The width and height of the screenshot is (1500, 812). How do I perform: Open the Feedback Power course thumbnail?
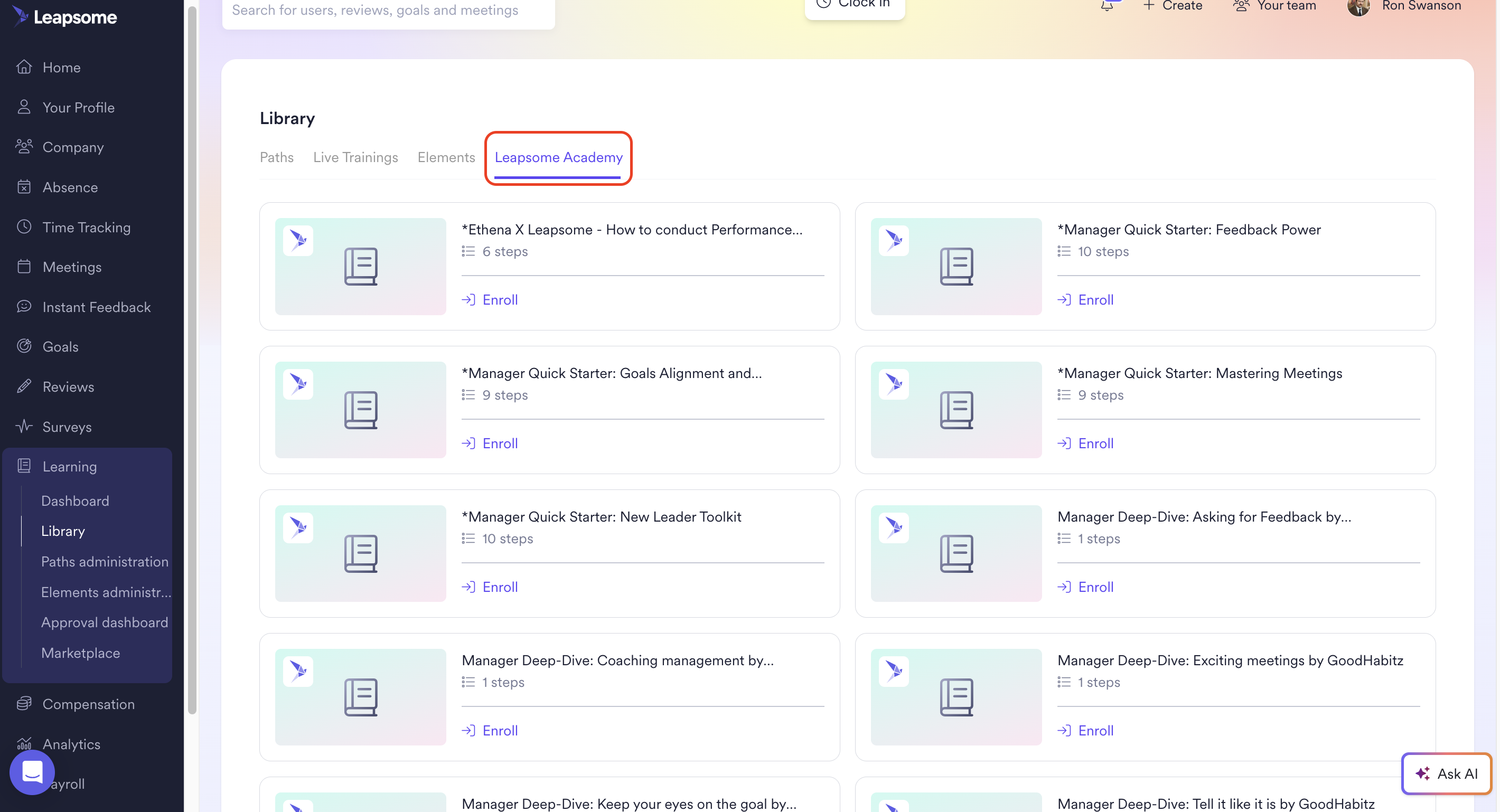pos(956,267)
